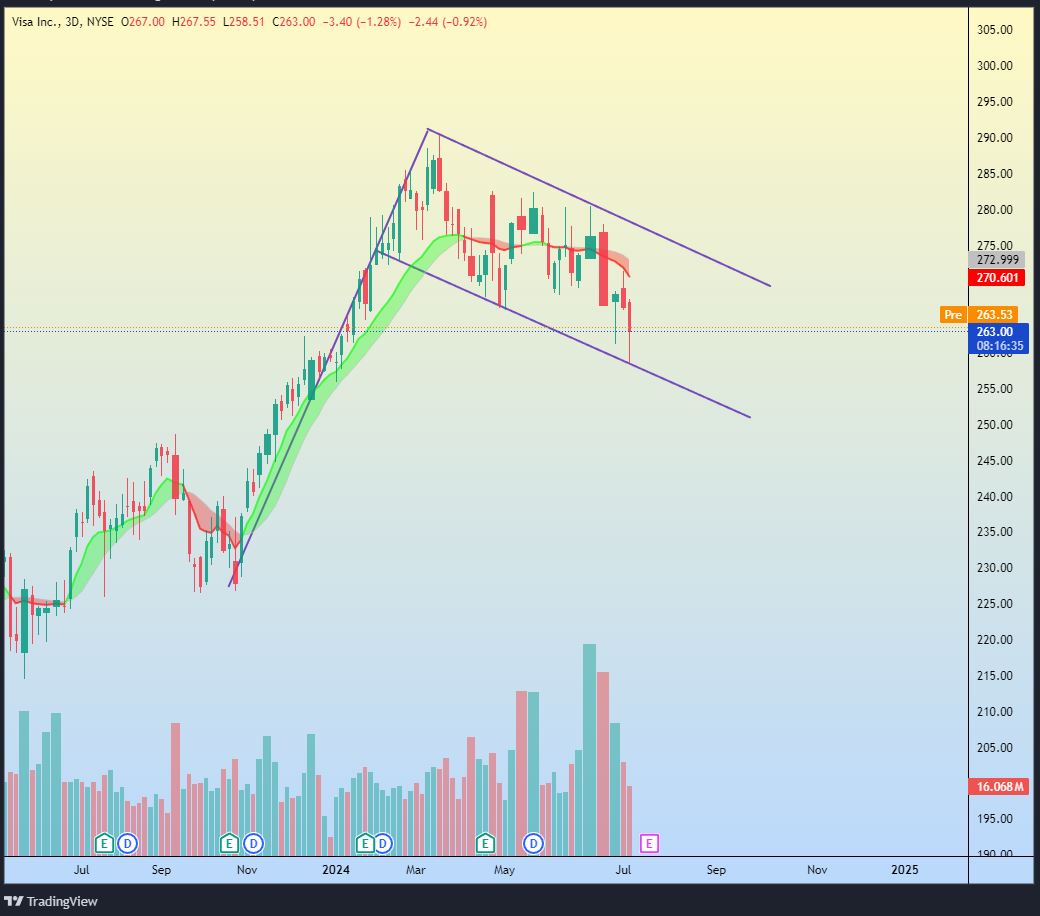This screenshot has height=916, width=1040.
Task: Click the 250.00 price axis label
Action: 994,425
